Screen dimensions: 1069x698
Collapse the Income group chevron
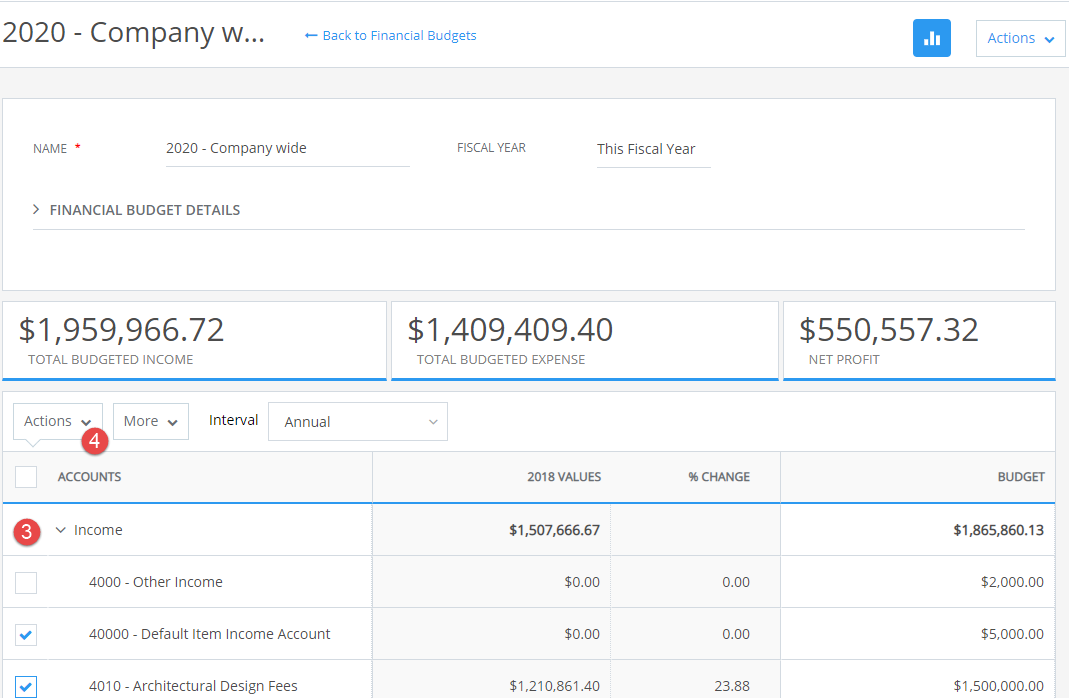coord(61,530)
